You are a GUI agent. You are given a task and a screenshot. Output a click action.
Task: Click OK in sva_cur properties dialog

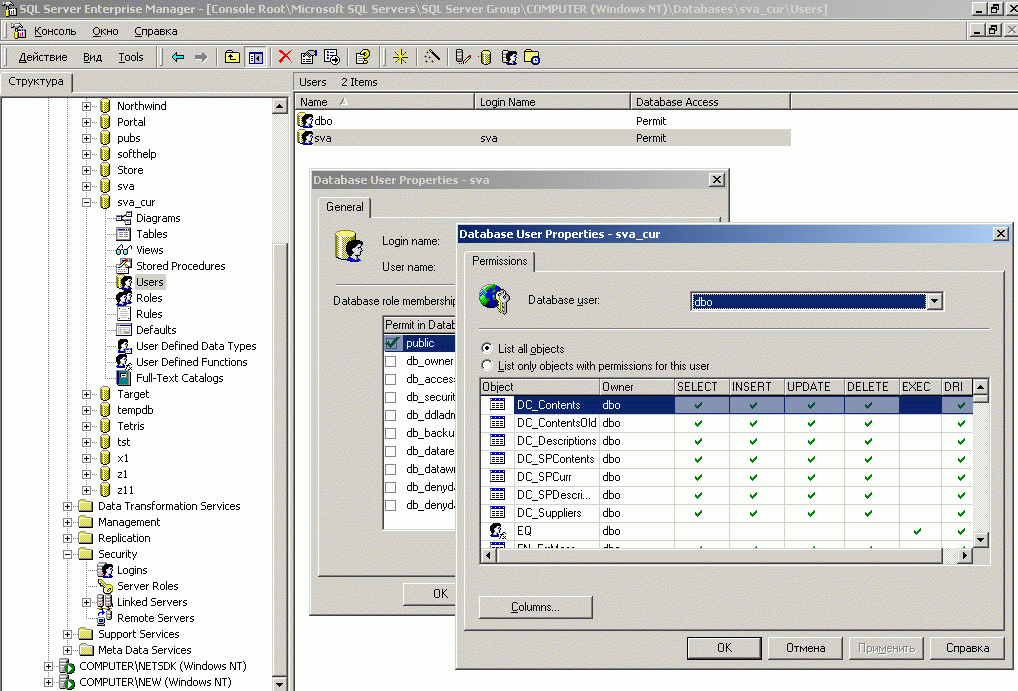(x=724, y=647)
